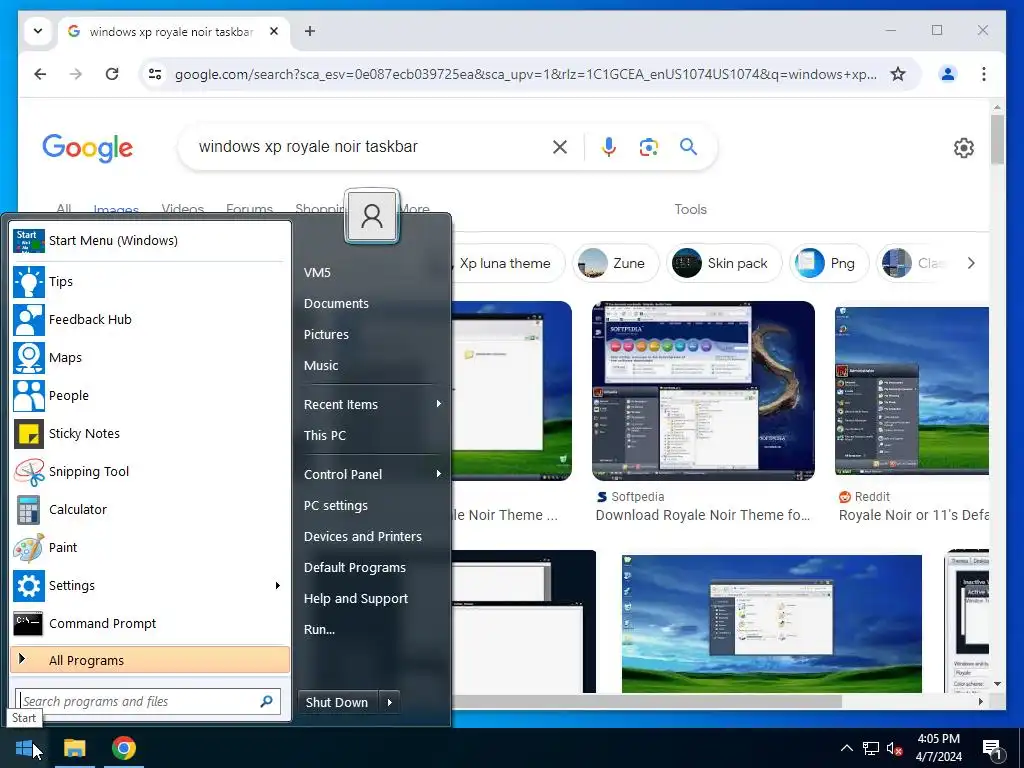Open the Chrome profile avatar
1024x768 pixels.
coord(948,74)
